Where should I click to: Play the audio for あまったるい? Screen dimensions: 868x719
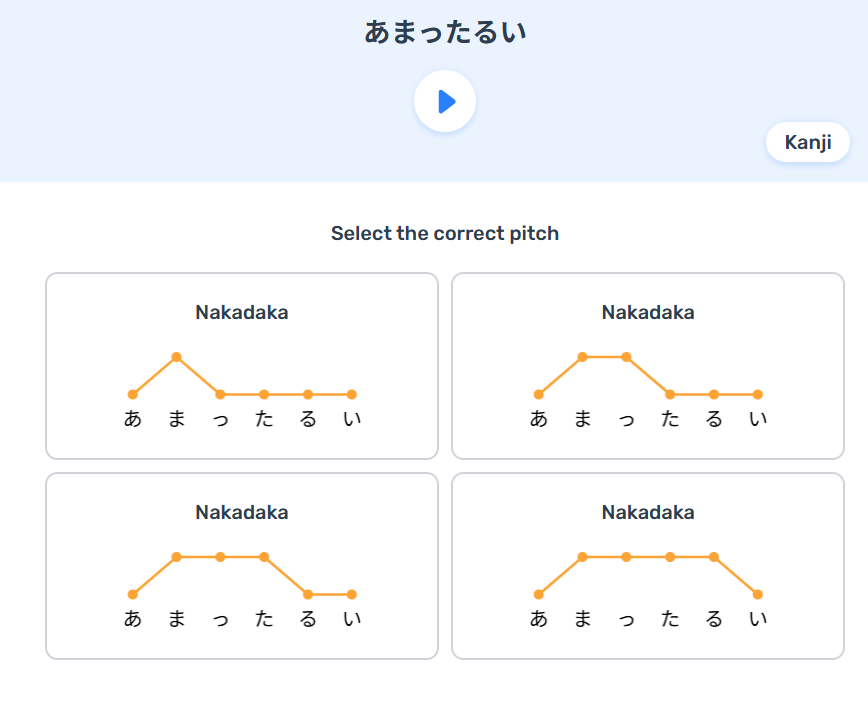(x=445, y=101)
